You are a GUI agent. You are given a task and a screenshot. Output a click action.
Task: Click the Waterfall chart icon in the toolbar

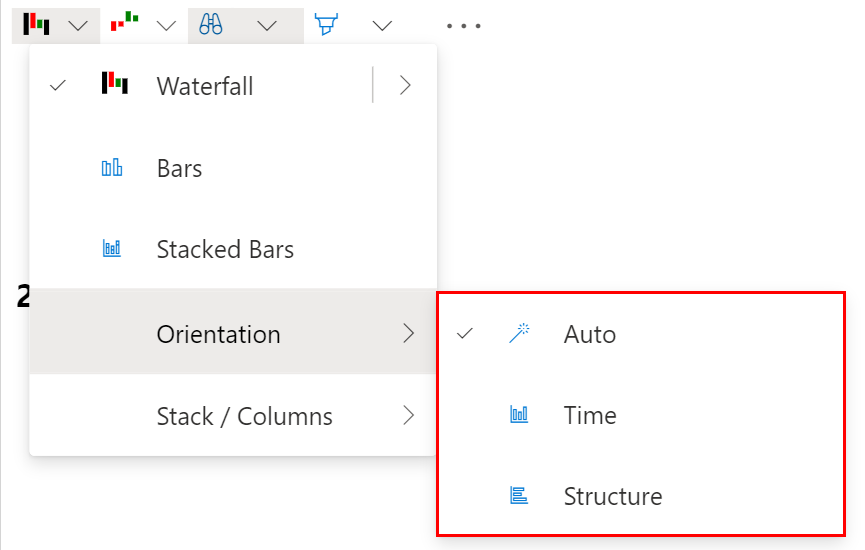37,25
